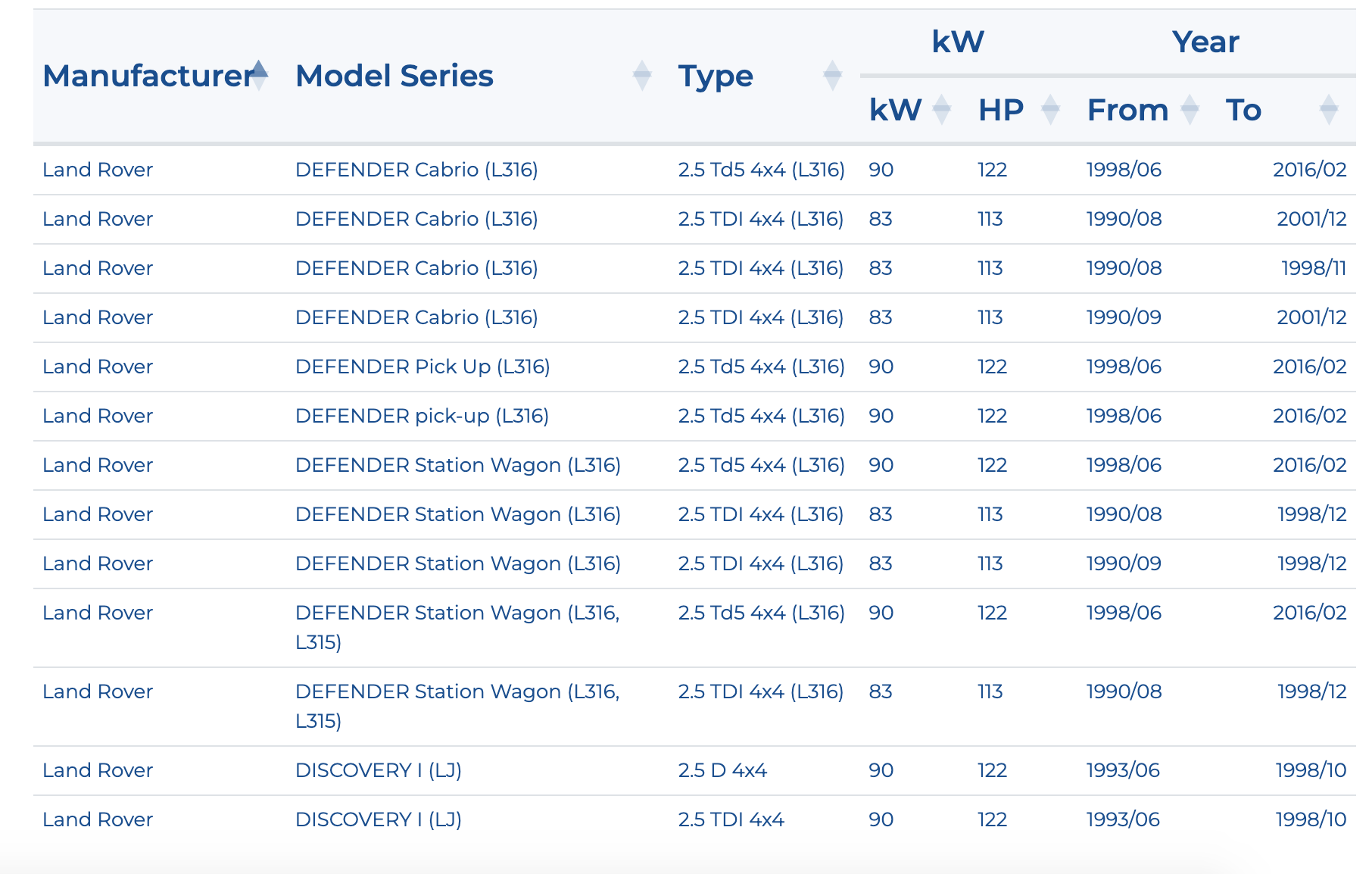Click the Year group header
This screenshot has width=1372, height=874.
click(1206, 42)
